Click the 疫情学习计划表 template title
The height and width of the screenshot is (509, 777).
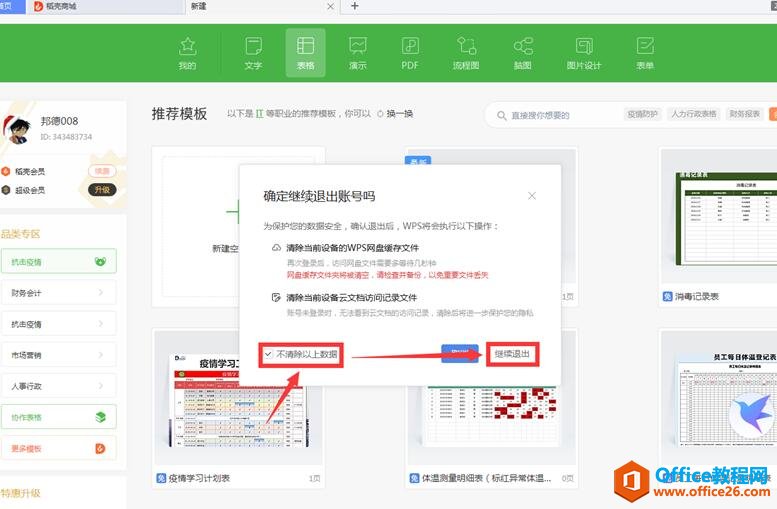tap(199, 478)
